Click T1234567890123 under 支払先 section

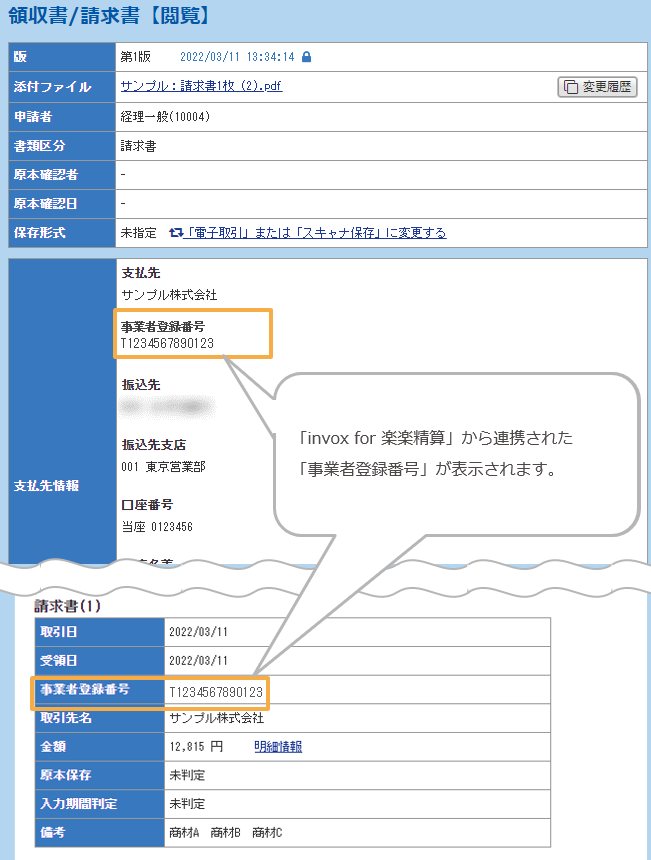point(167,343)
